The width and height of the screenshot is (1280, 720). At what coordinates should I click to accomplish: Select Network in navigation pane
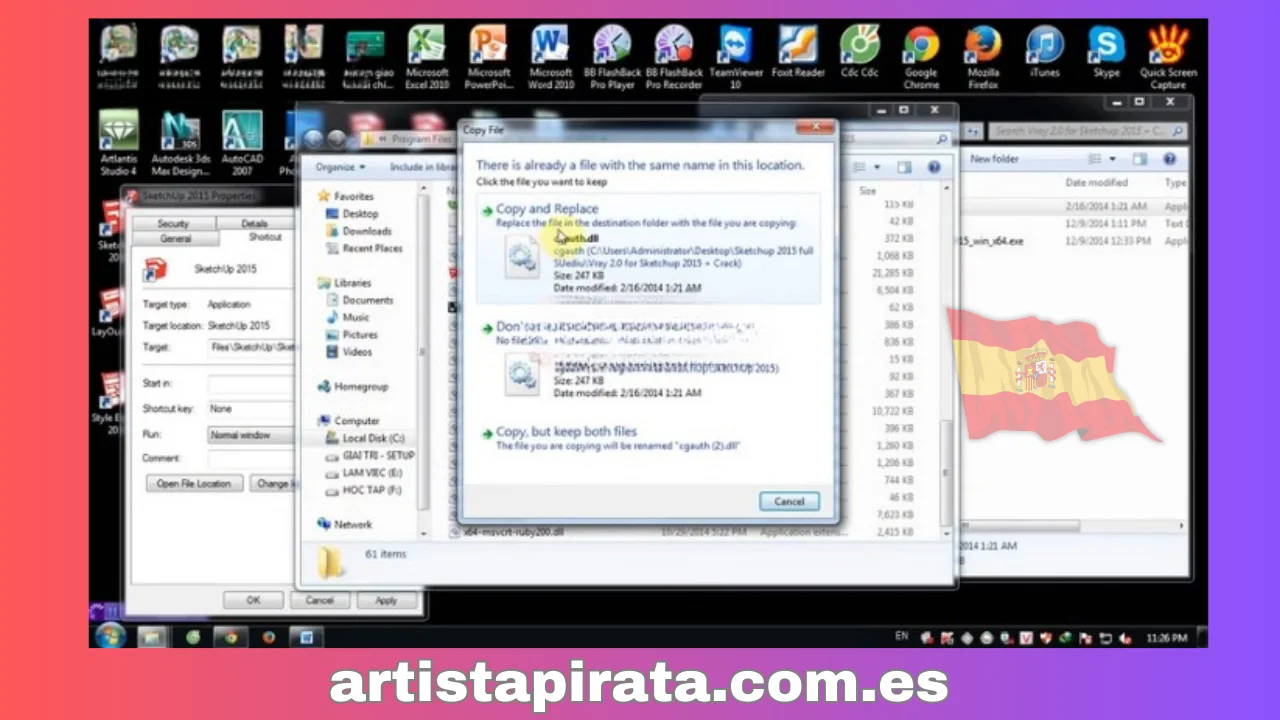pos(353,524)
